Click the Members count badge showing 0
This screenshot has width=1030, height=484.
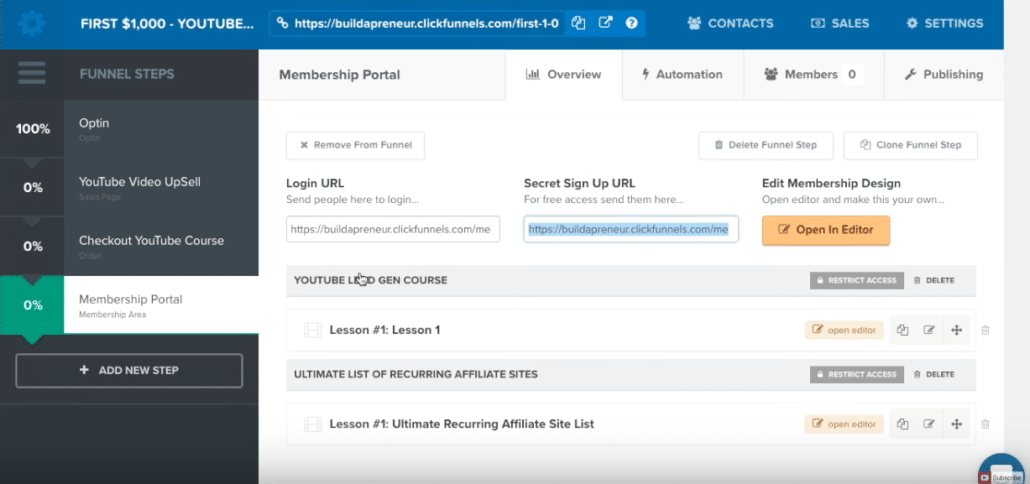pyautogui.click(x=852, y=74)
